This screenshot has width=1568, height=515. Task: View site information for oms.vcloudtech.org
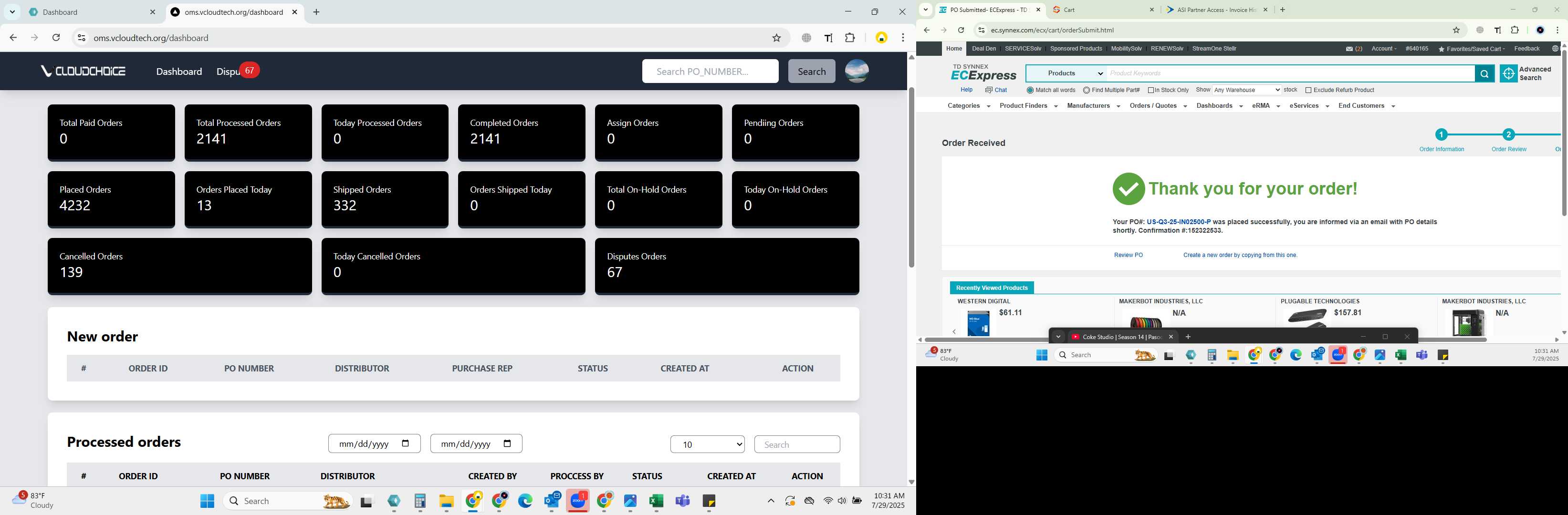(x=81, y=38)
